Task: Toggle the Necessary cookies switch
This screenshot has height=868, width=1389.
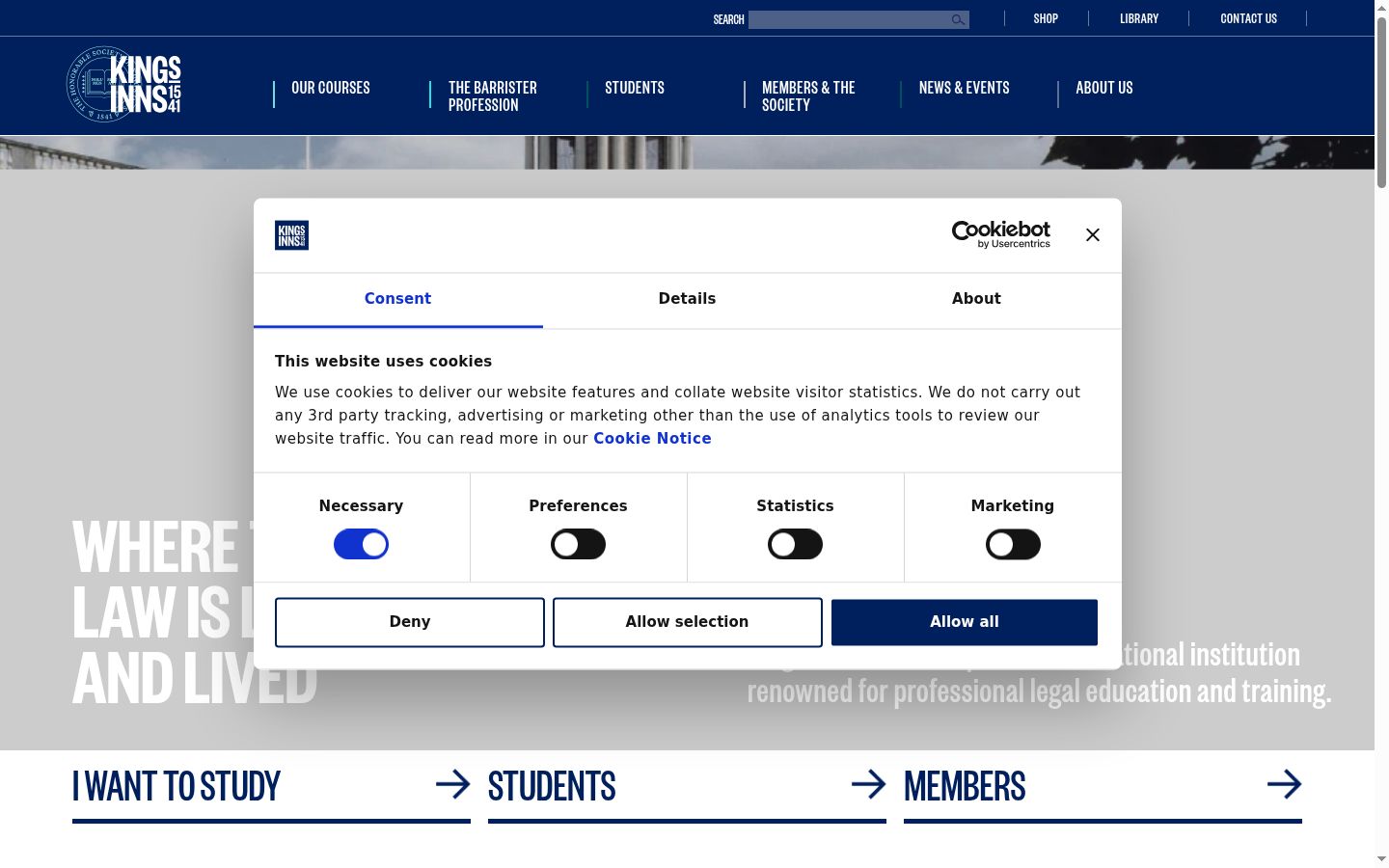Action: (x=361, y=544)
